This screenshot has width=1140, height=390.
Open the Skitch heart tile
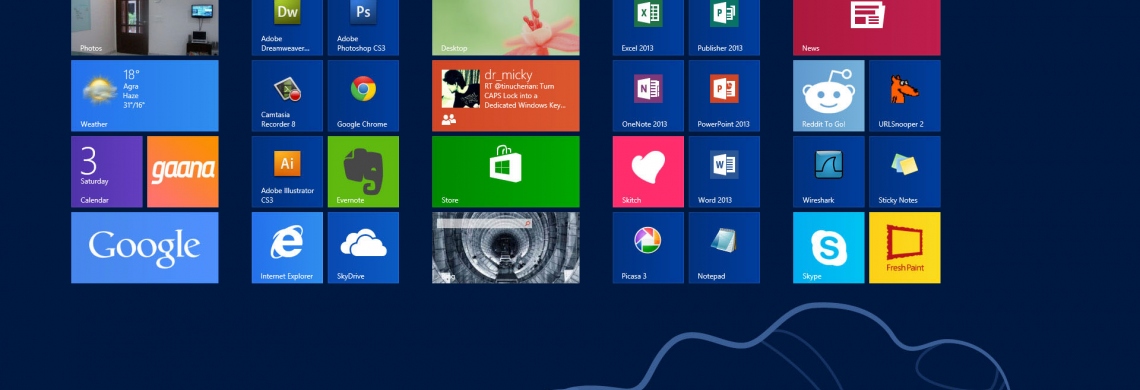[648, 172]
